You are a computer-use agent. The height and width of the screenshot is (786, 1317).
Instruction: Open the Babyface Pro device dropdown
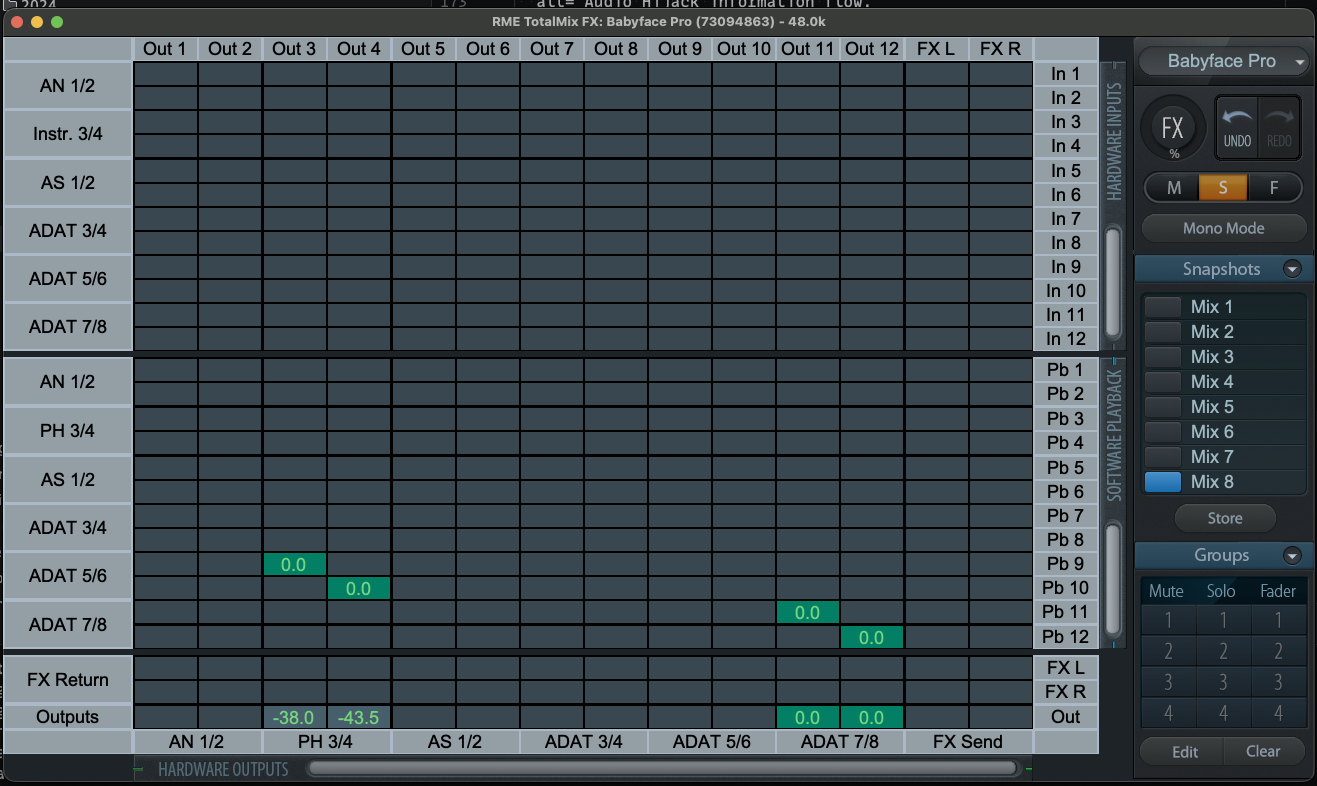(1223, 61)
